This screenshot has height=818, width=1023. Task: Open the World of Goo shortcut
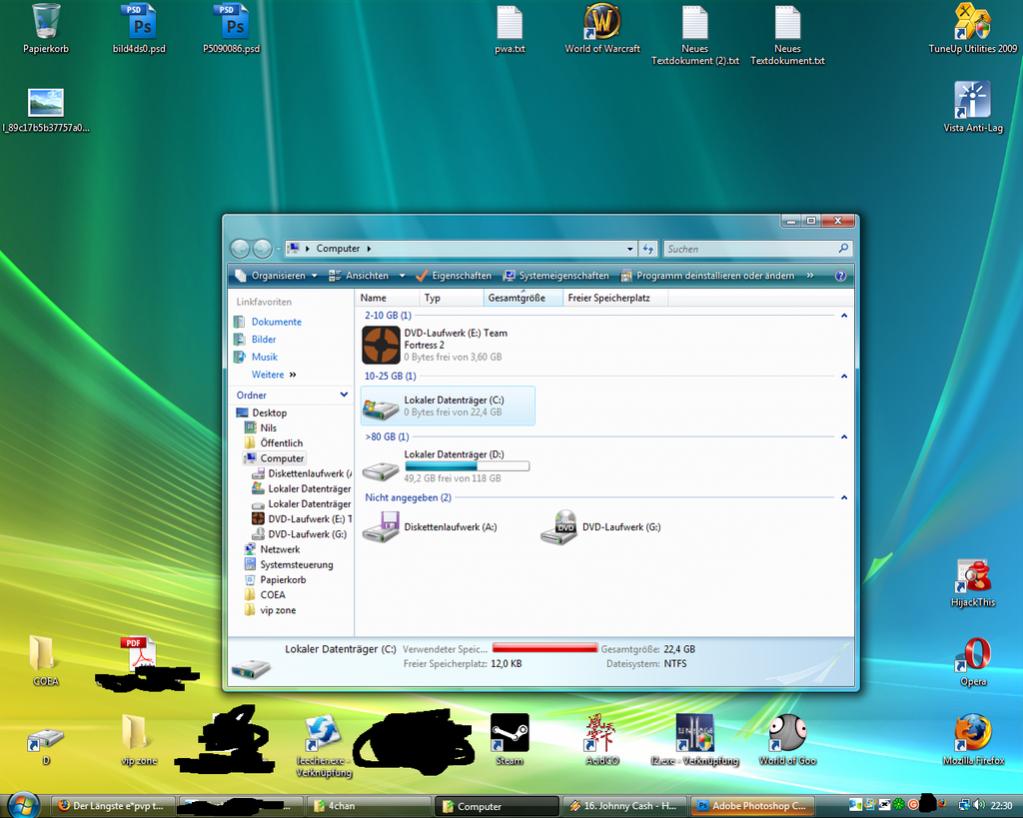(x=787, y=740)
